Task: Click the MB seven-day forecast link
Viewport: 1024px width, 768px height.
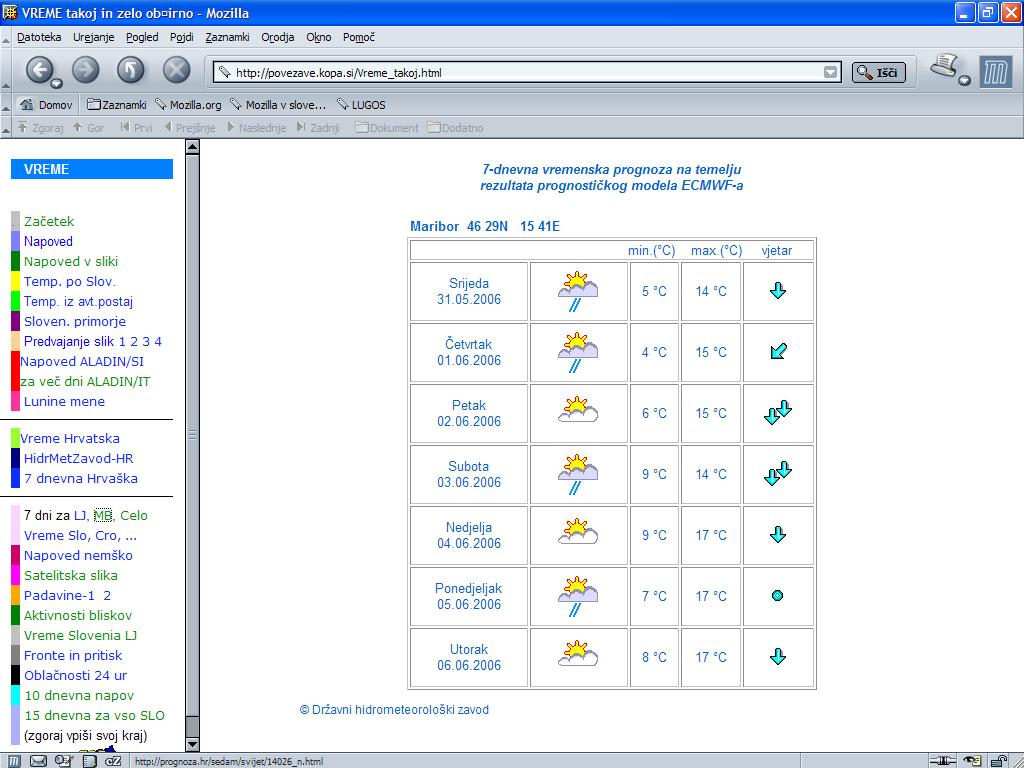Action: coord(103,515)
